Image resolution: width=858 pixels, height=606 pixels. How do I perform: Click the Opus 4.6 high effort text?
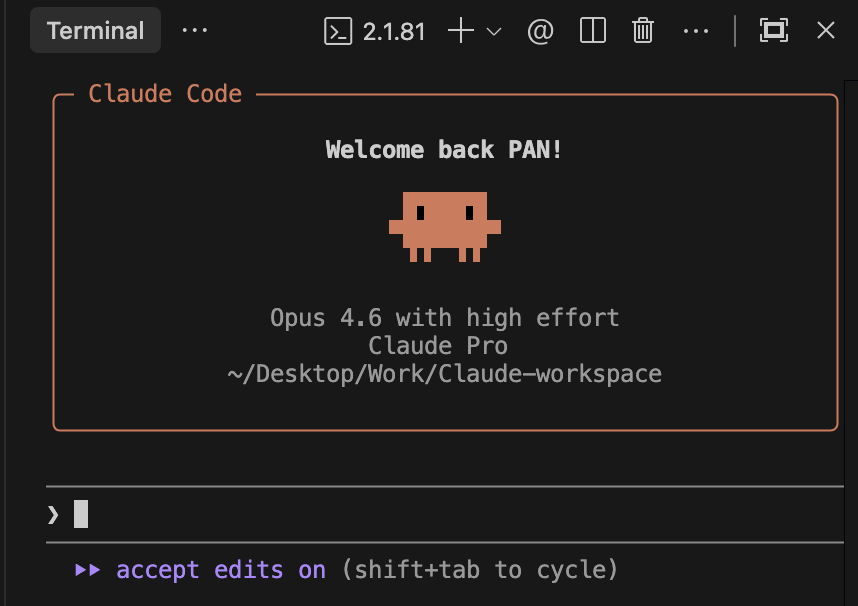tap(444, 318)
